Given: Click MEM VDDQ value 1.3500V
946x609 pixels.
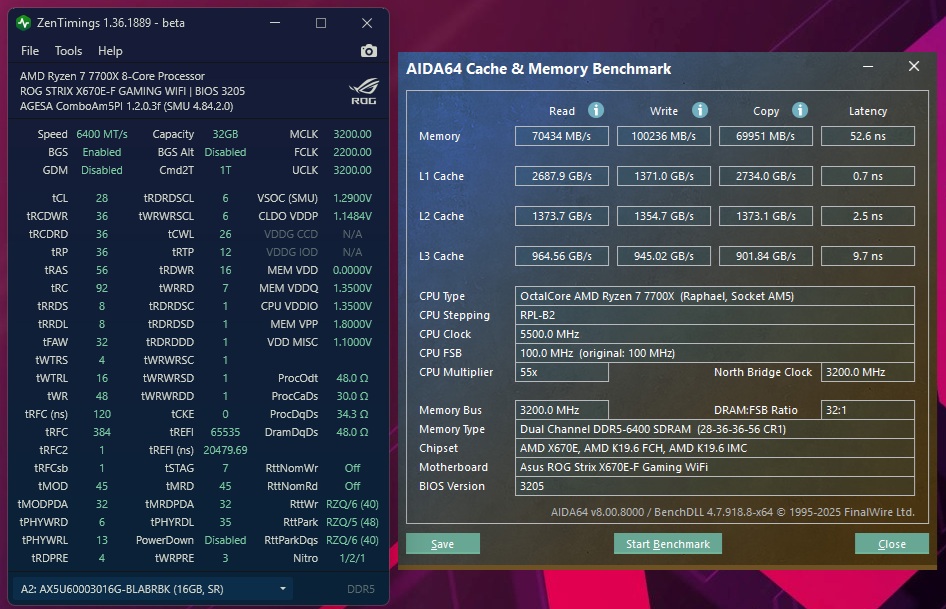Looking at the screenshot, I should point(352,288).
